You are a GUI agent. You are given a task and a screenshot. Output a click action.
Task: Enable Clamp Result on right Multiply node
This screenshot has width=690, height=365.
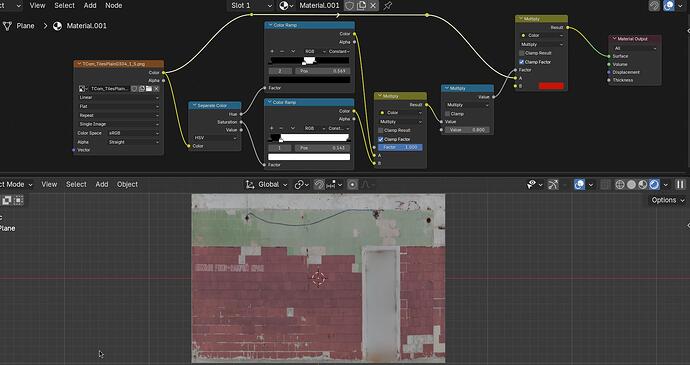[x=522, y=53]
